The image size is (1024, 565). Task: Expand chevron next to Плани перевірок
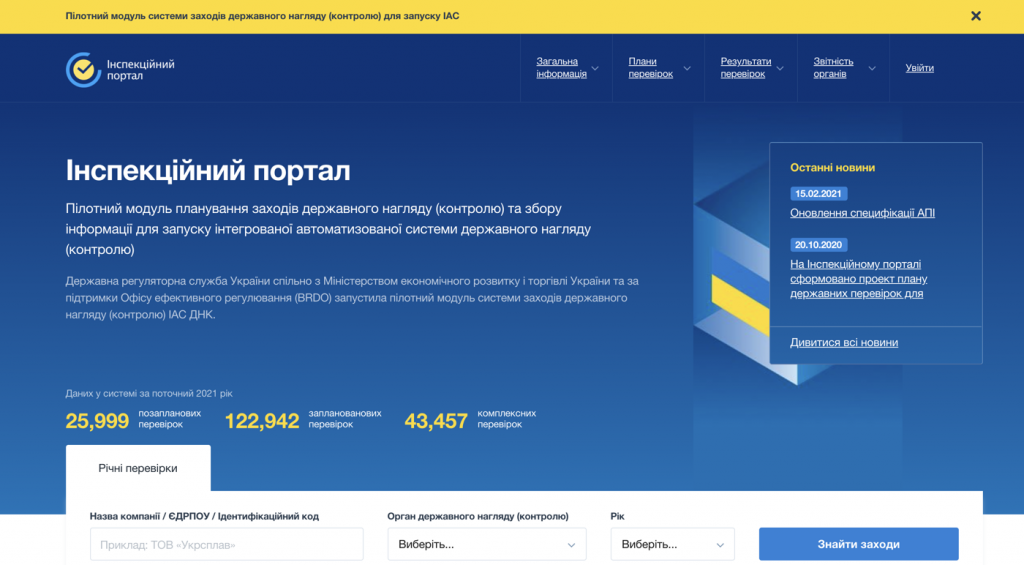pos(687,68)
